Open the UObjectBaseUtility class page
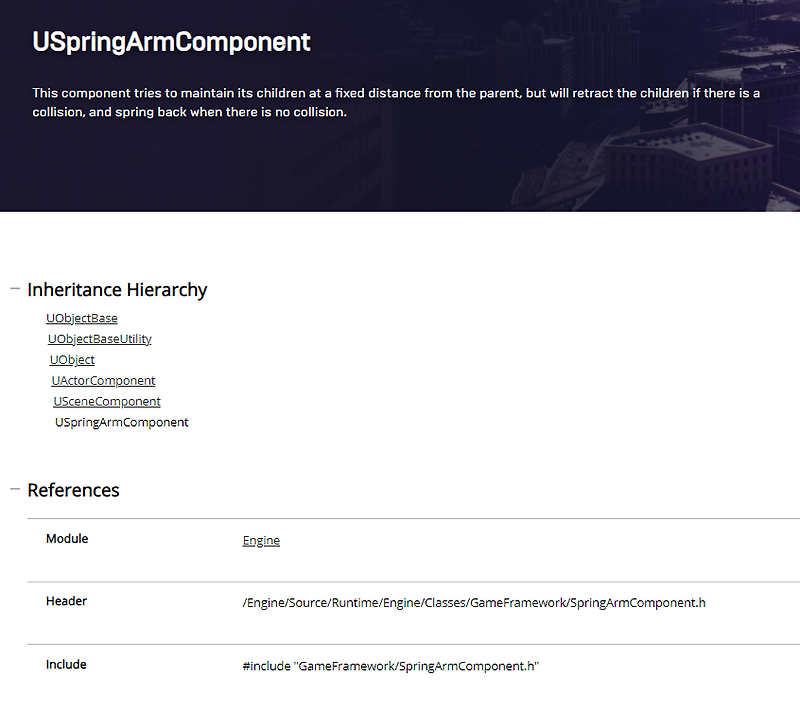The image size is (800, 711). [x=99, y=338]
